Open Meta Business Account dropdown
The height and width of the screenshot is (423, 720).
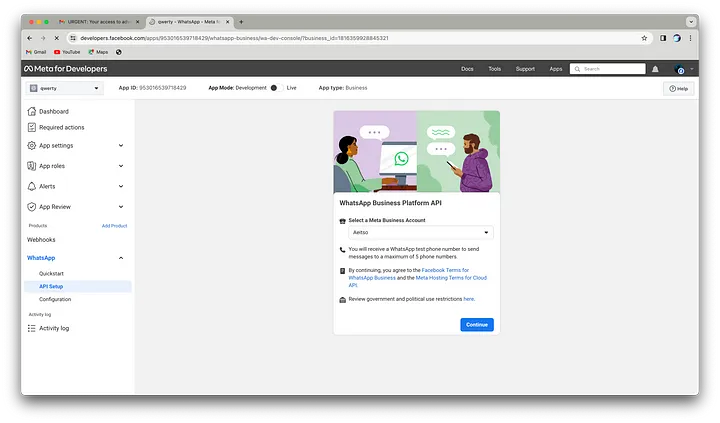tap(421, 232)
